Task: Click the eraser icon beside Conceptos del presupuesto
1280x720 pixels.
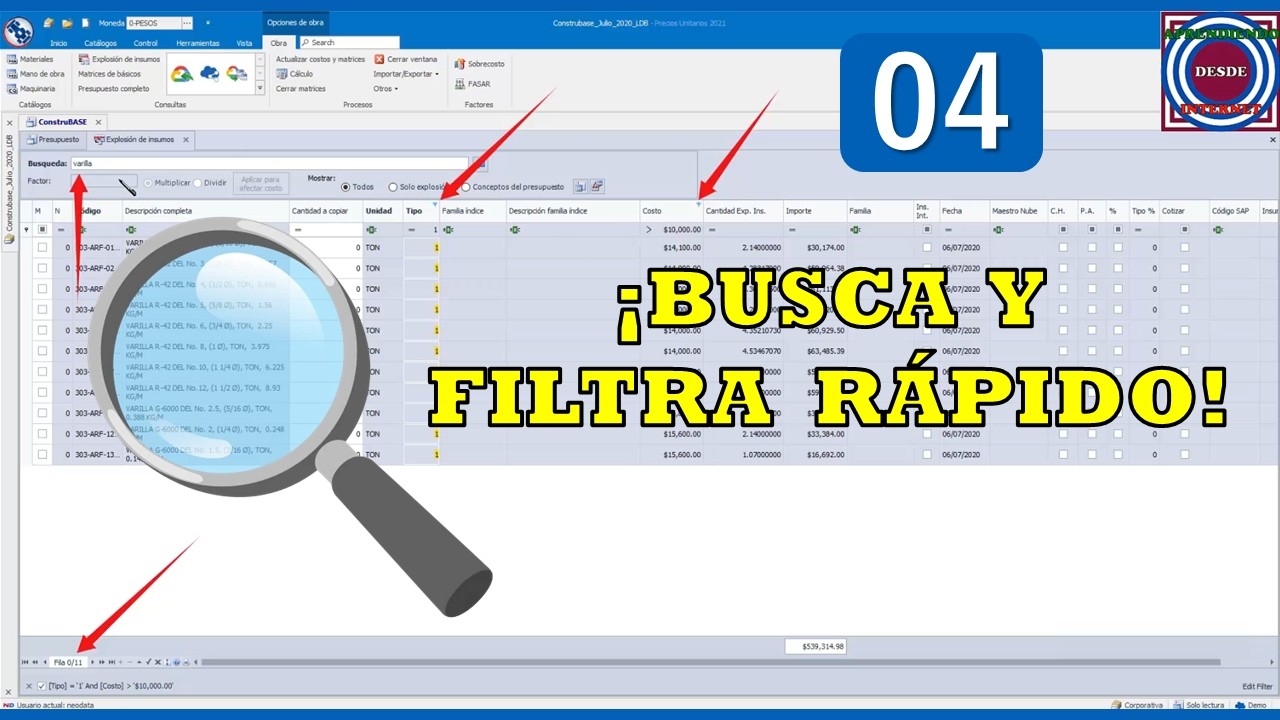Action: pyautogui.click(x=597, y=186)
